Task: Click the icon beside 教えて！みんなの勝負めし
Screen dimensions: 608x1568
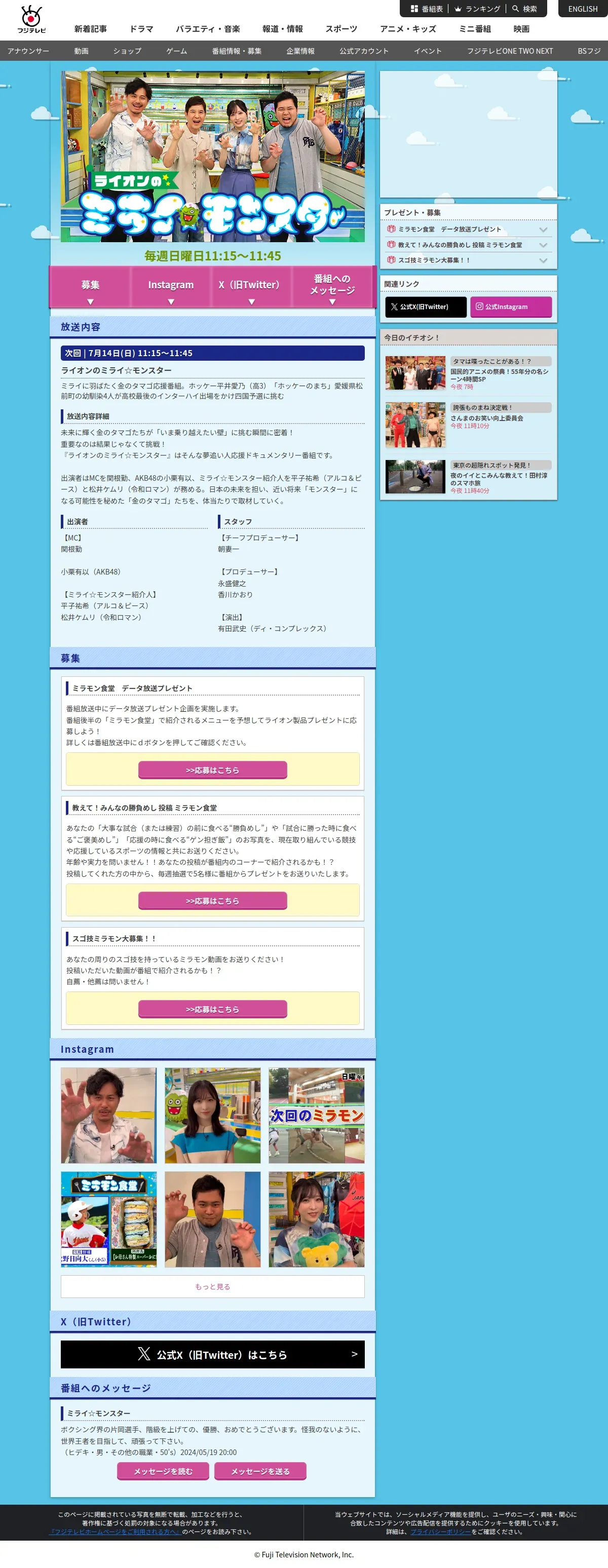Action: click(391, 244)
